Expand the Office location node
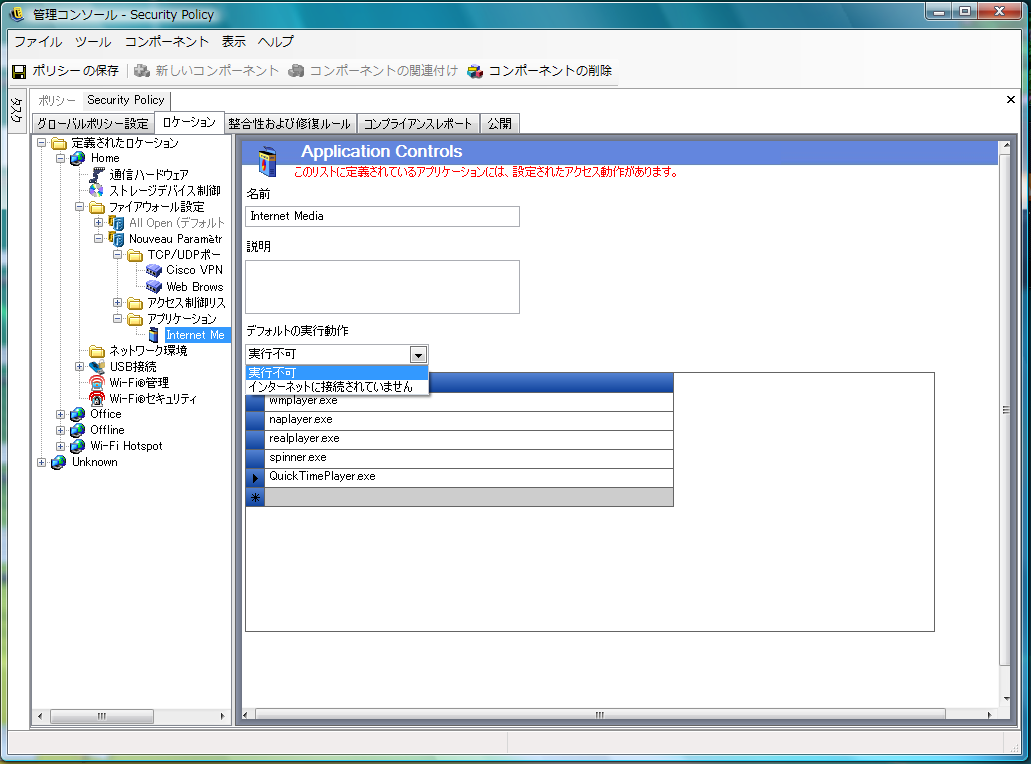1031x764 pixels. [x=60, y=414]
